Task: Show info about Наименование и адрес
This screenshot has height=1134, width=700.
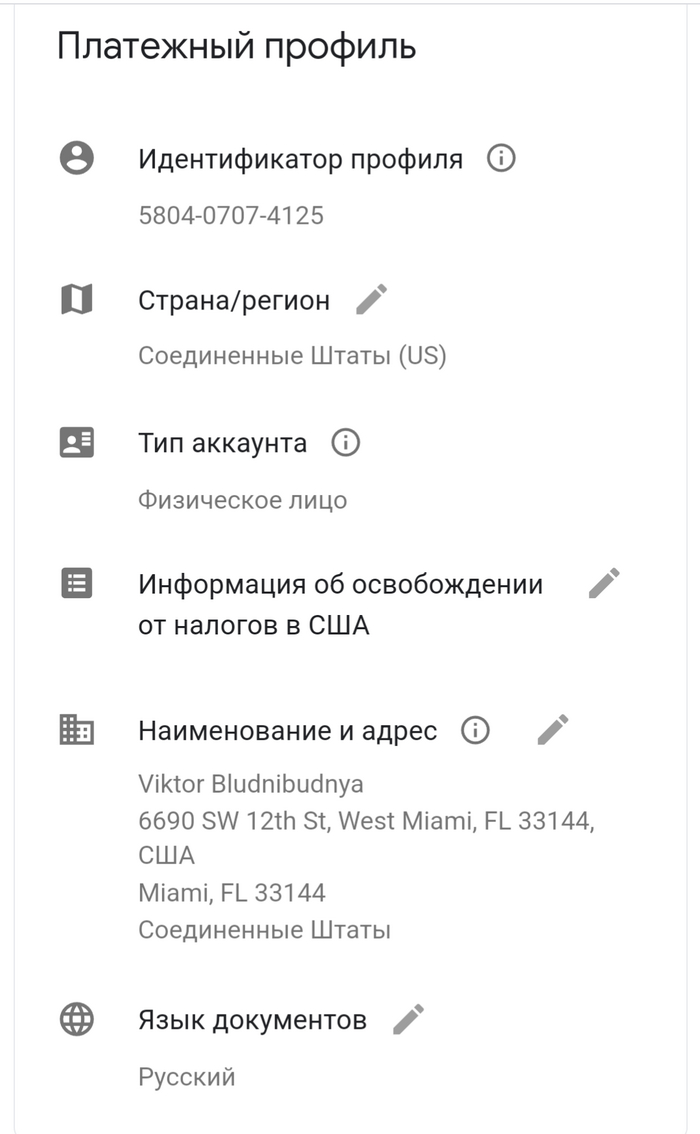Action: coord(475,731)
